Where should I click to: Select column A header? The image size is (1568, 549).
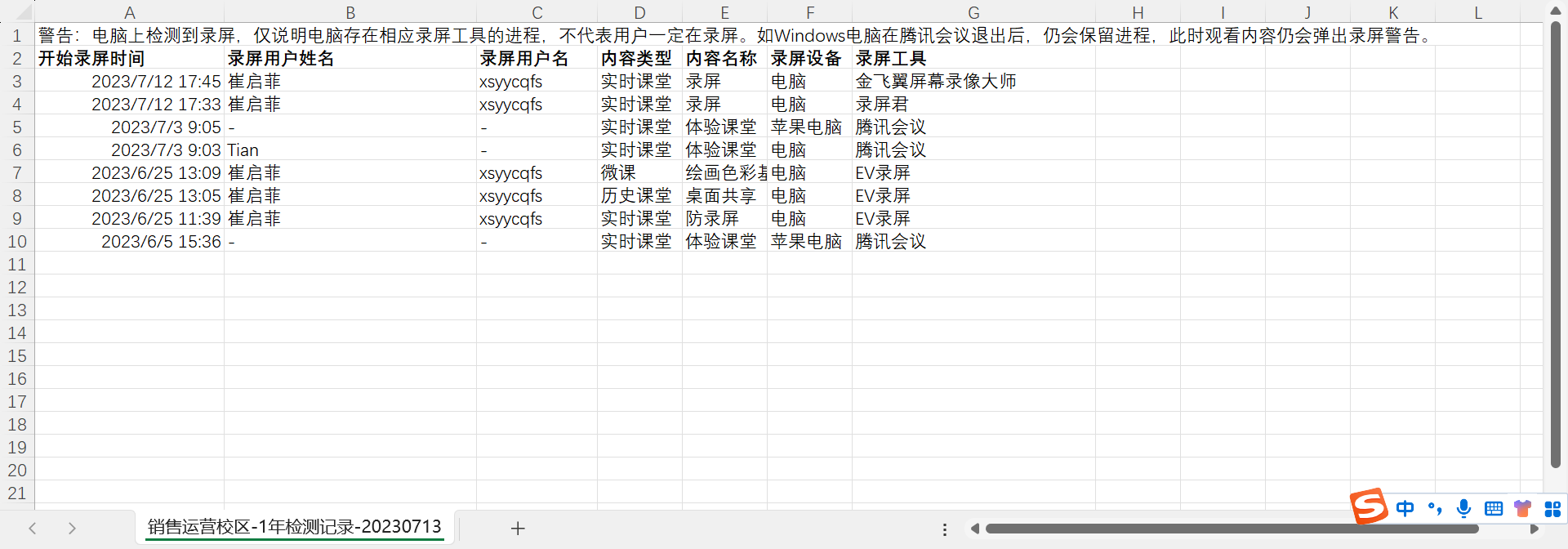coord(129,12)
